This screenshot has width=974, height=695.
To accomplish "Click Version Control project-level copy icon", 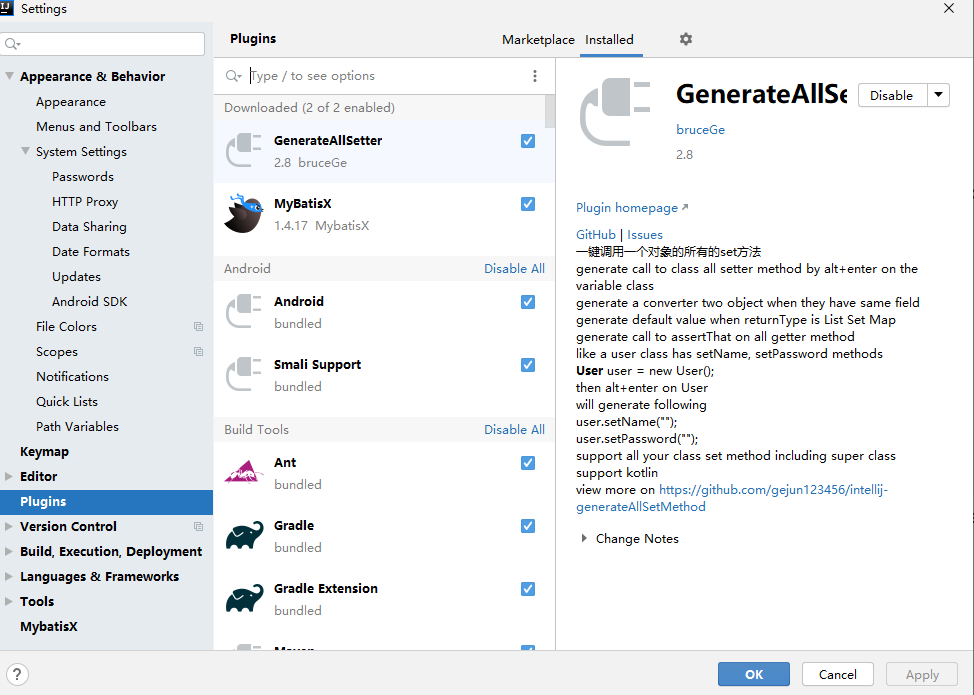I will 198,527.
